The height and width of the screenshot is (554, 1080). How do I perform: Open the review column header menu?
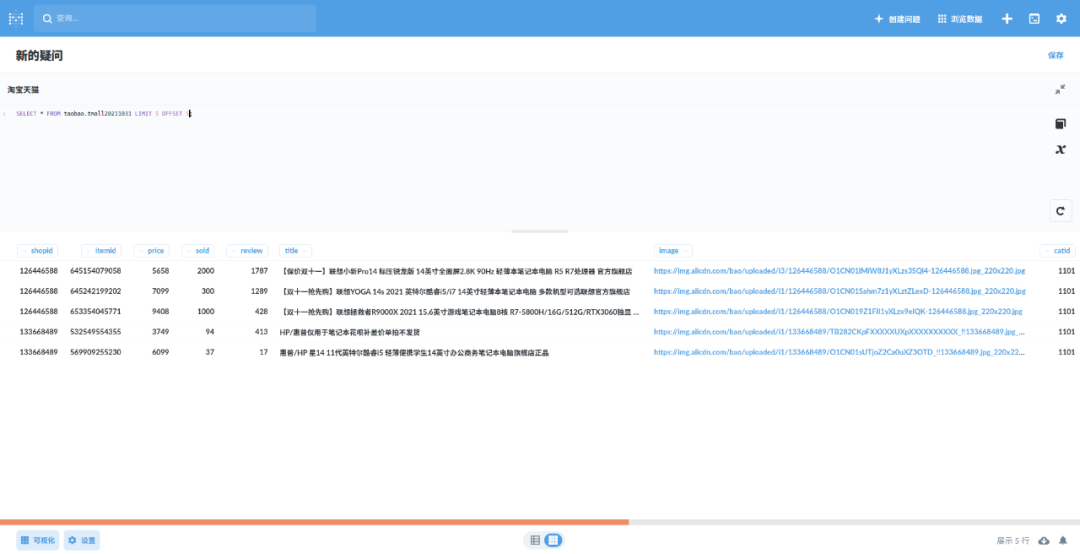pyautogui.click(x=247, y=251)
